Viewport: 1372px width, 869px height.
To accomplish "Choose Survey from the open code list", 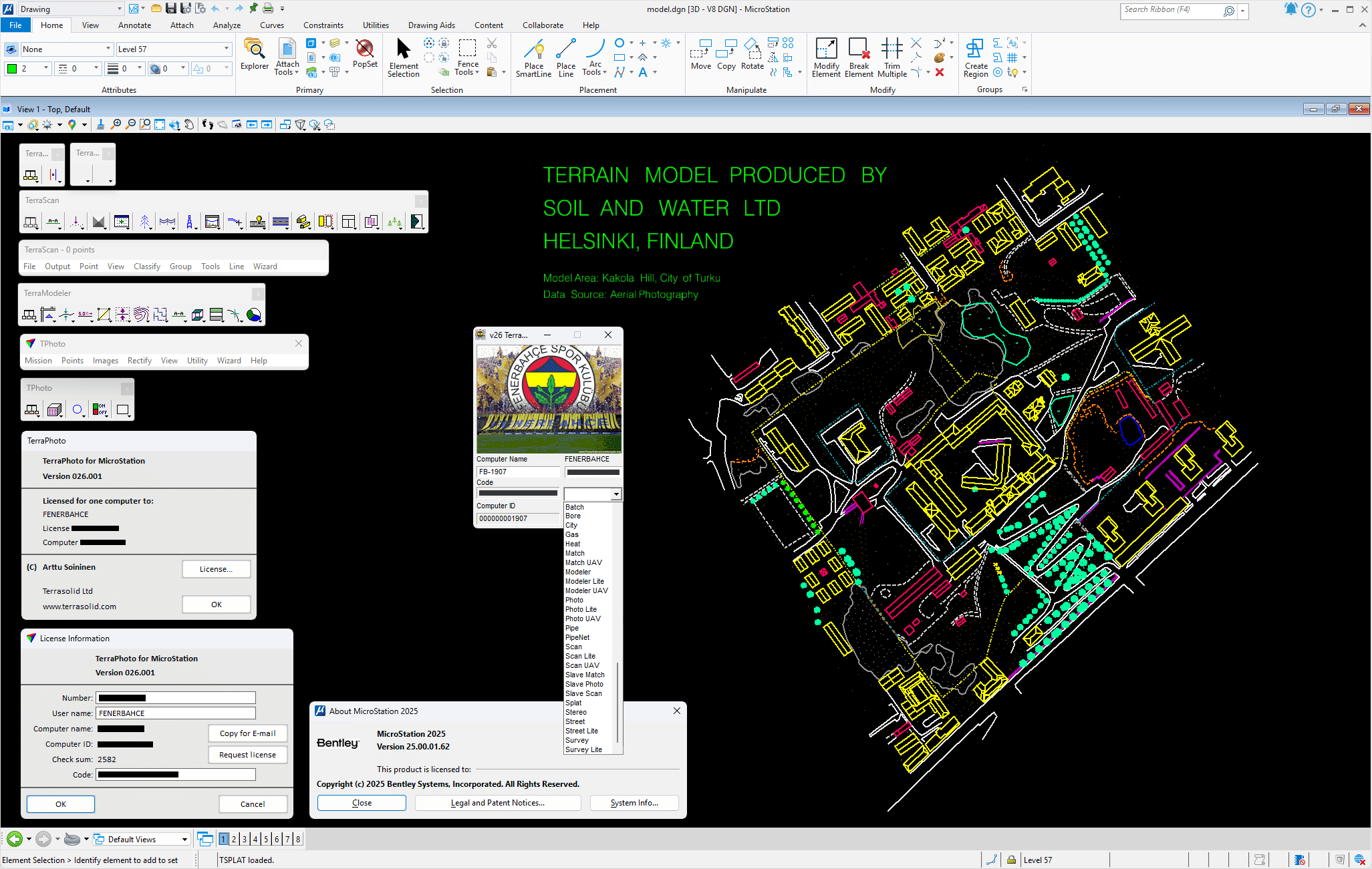I will coord(577,740).
